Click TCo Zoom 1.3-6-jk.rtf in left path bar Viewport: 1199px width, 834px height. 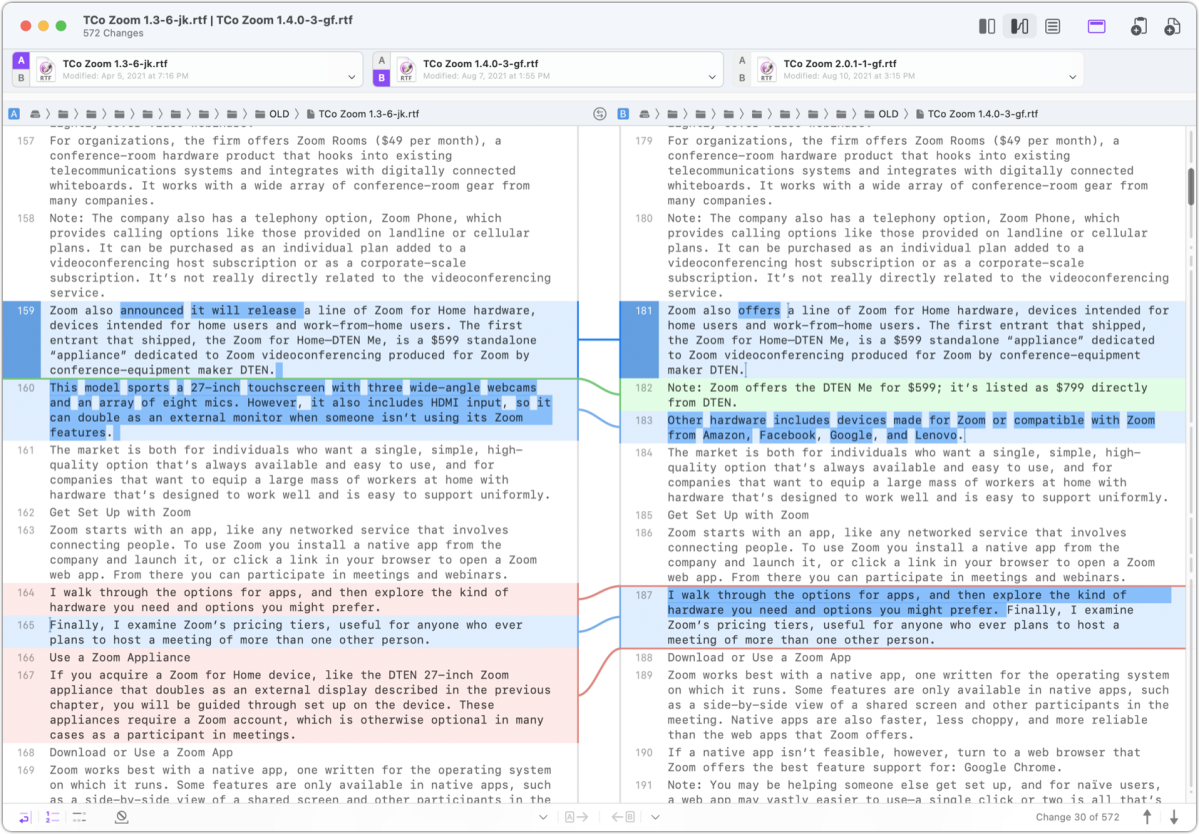(369, 114)
